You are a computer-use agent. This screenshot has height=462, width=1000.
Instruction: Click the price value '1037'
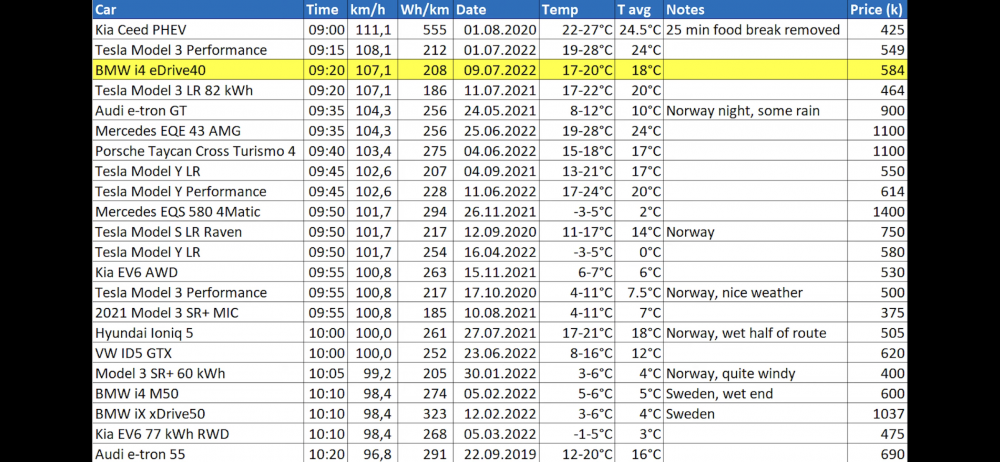(x=888, y=414)
